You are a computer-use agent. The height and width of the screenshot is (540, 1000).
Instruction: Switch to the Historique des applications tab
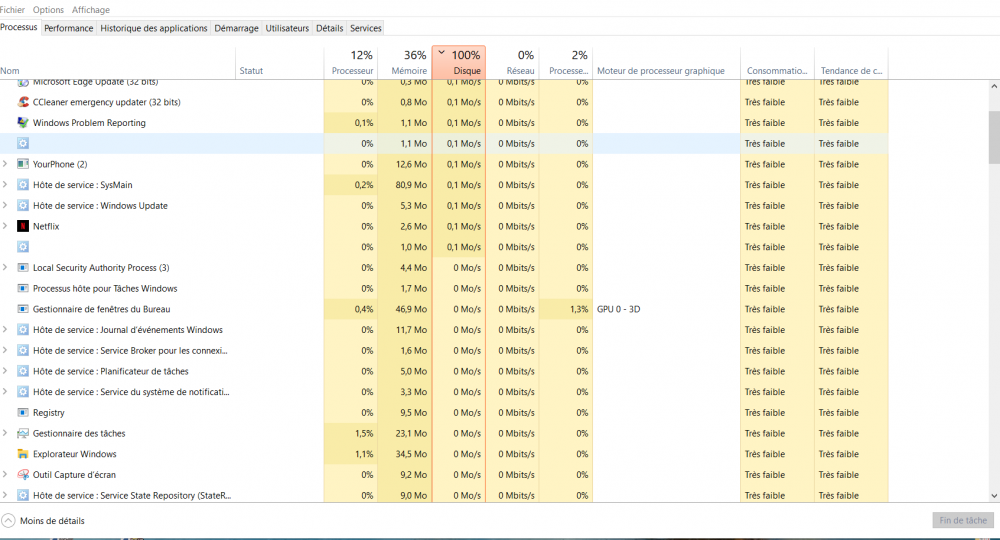pyautogui.click(x=154, y=28)
